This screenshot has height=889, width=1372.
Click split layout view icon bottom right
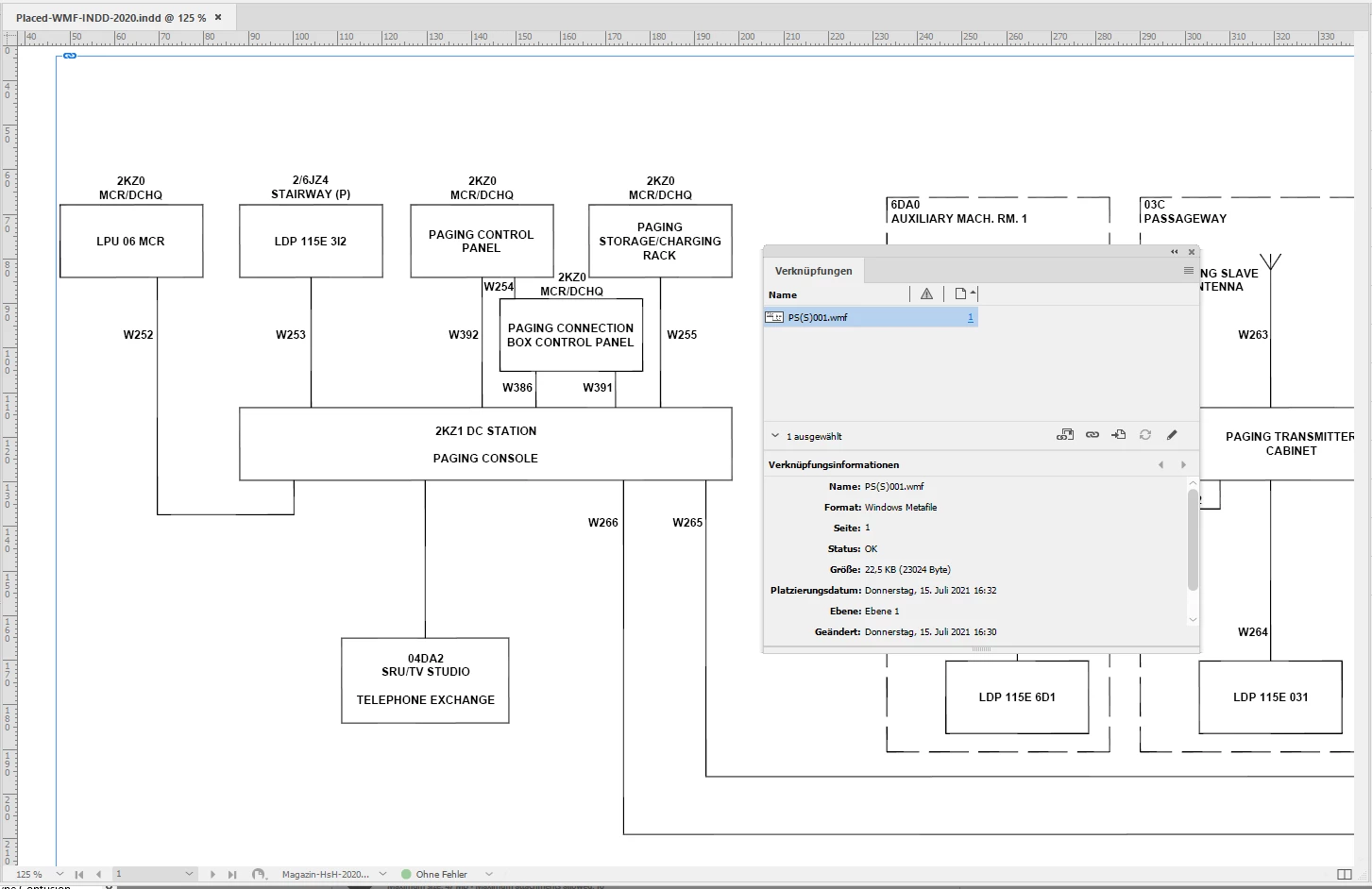(1345, 875)
